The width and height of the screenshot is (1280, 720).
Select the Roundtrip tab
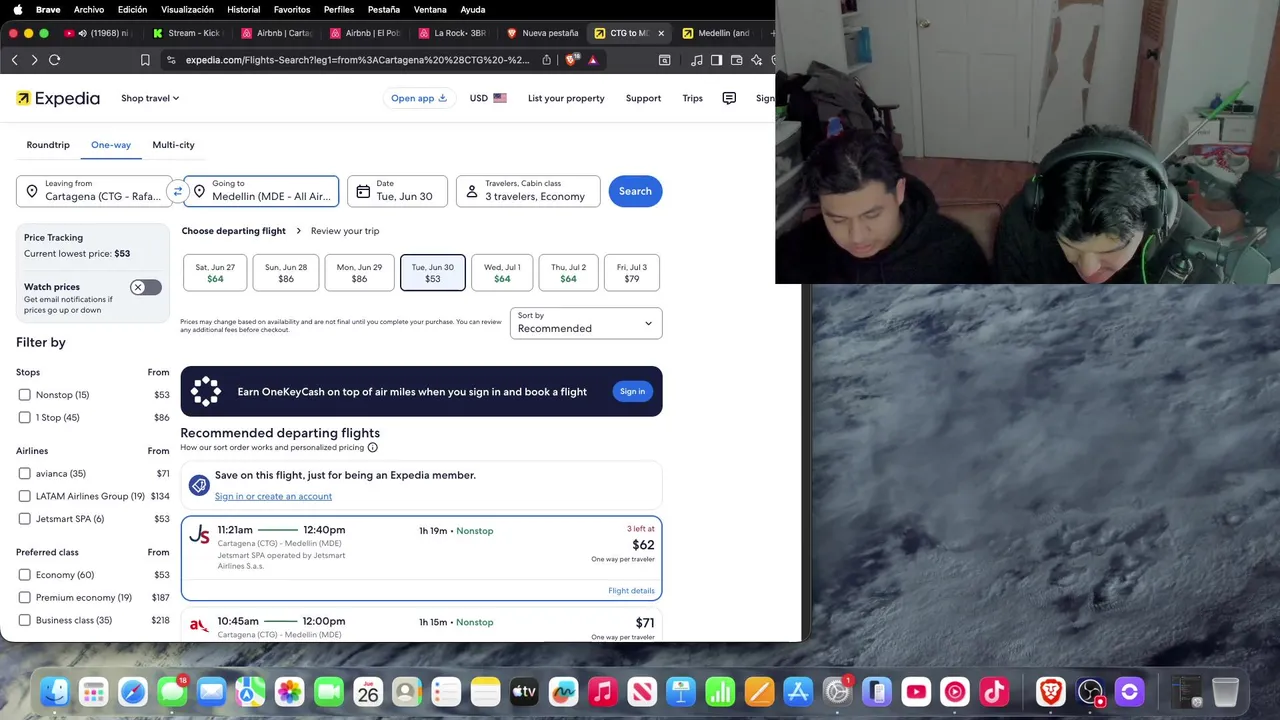(48, 145)
